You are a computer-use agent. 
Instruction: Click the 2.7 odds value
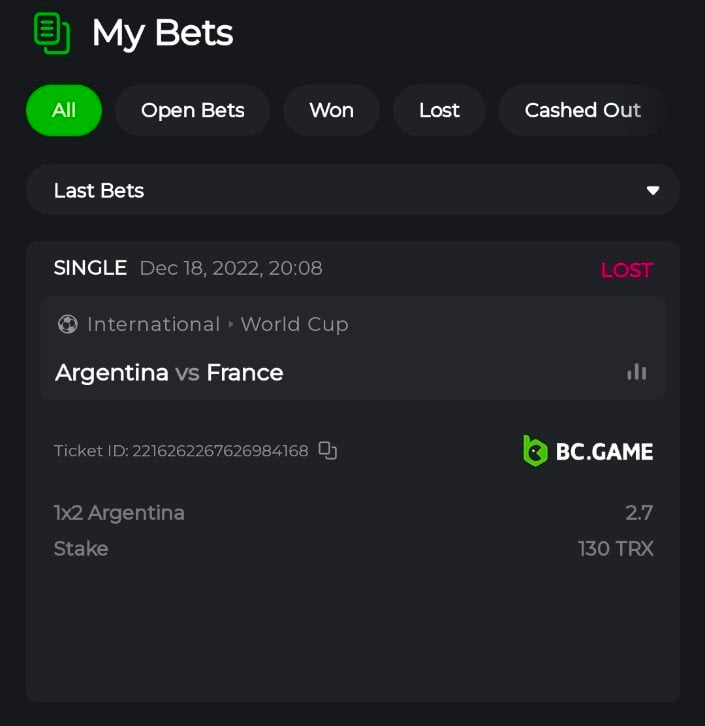click(x=639, y=513)
